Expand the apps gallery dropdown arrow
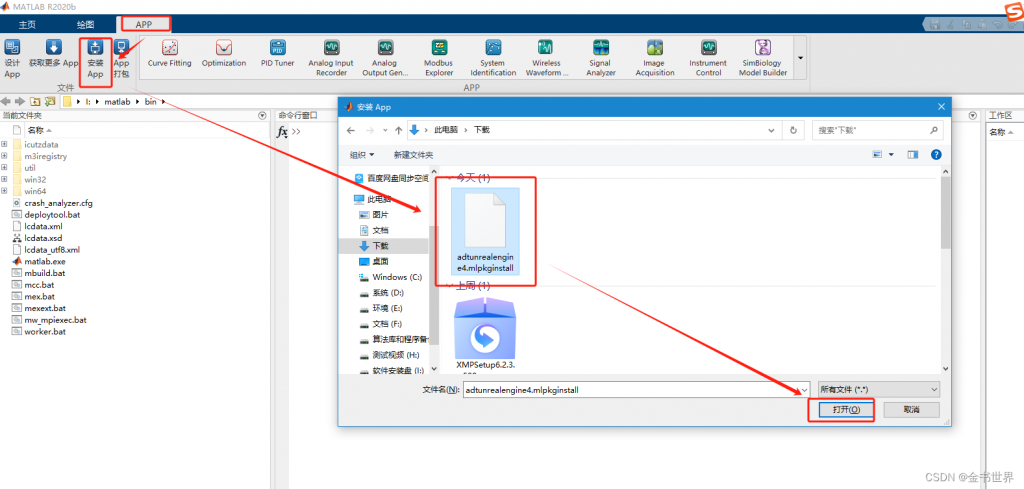This screenshot has width=1024, height=489. (x=801, y=58)
